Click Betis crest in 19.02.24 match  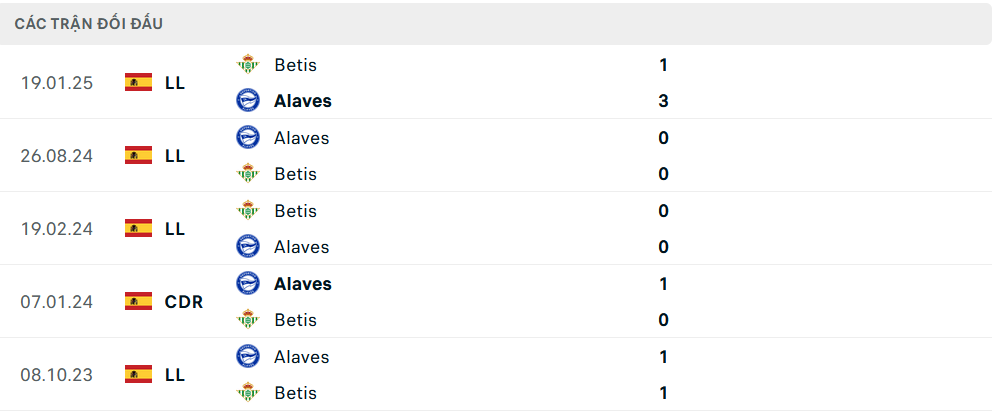(247, 211)
